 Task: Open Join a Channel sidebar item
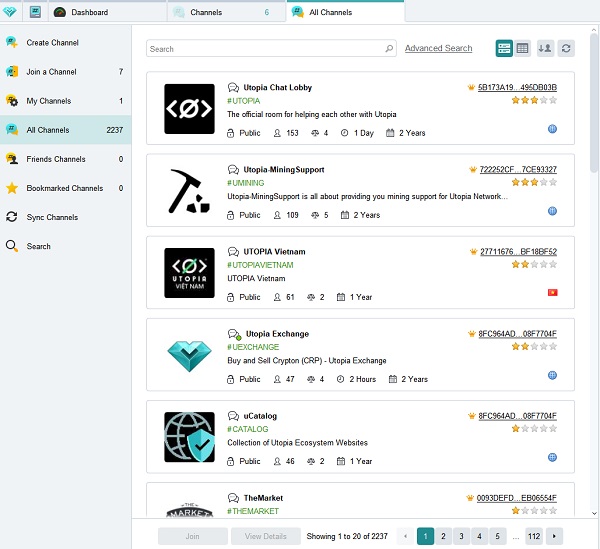click(x=65, y=72)
